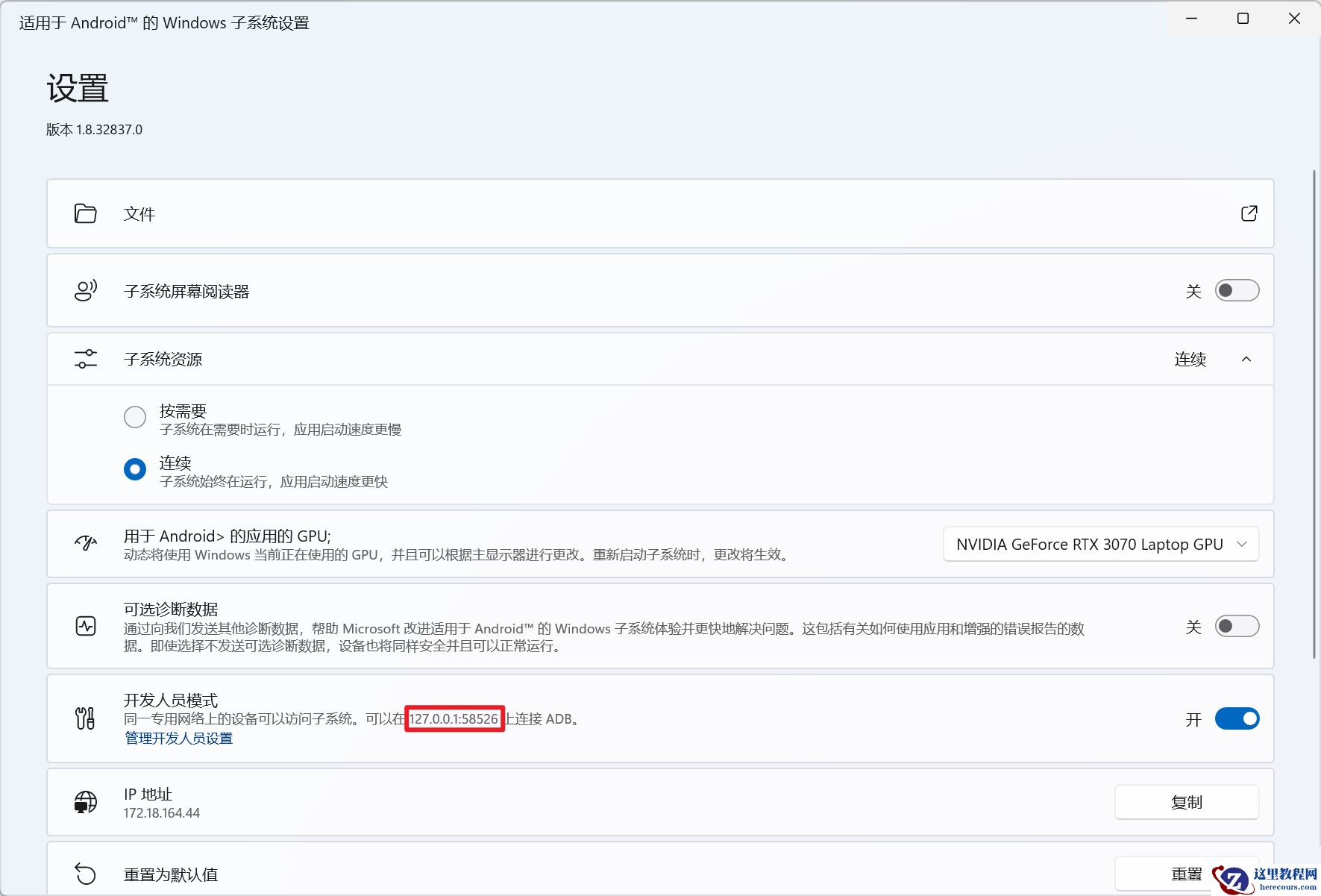This screenshot has height=896, width=1321.
Task: Click the 重置 button
Action: (1187, 874)
